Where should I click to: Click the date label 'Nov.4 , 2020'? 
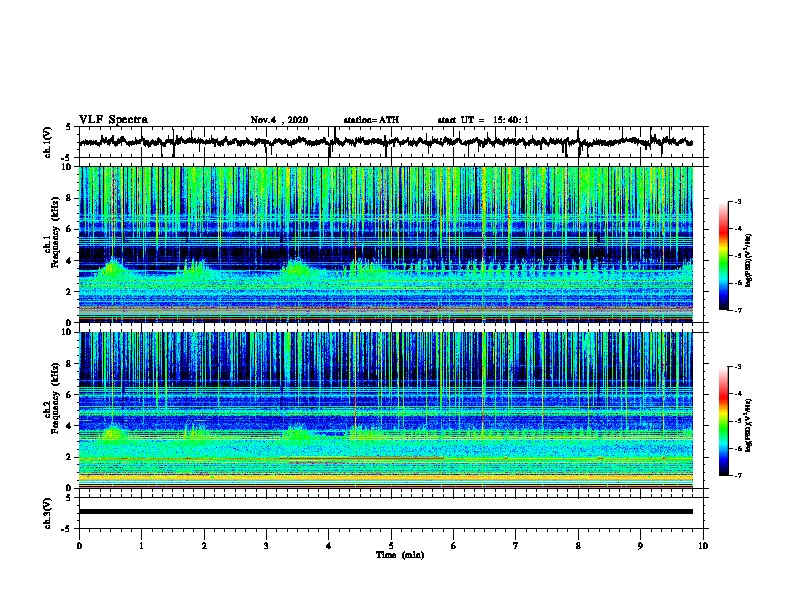pos(279,120)
